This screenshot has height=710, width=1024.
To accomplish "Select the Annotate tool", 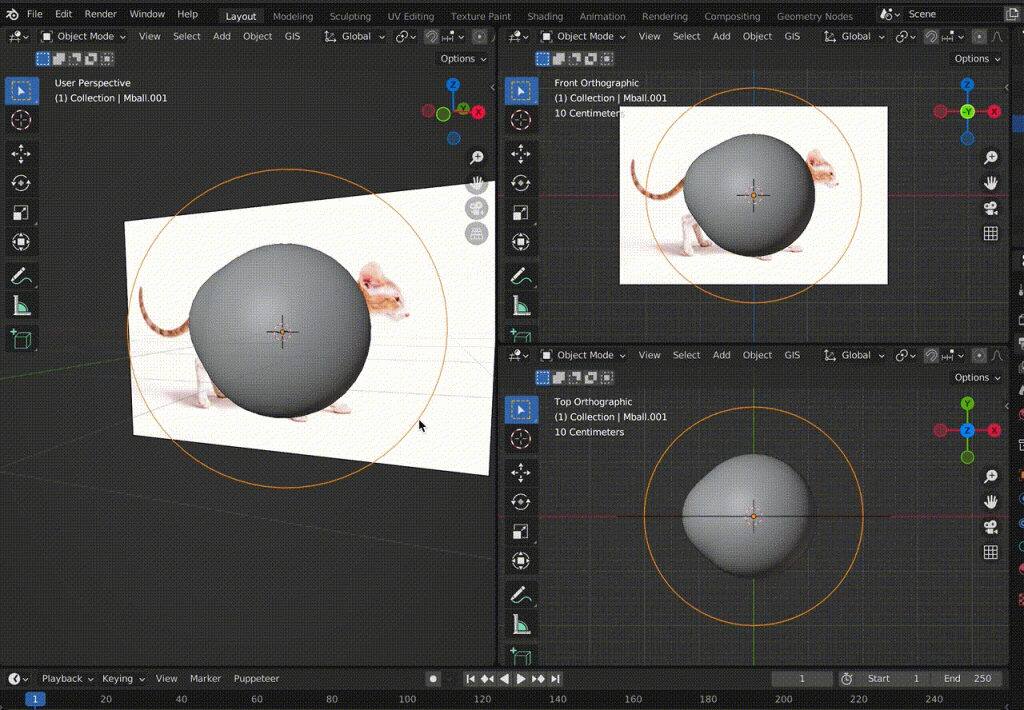I will point(22,275).
